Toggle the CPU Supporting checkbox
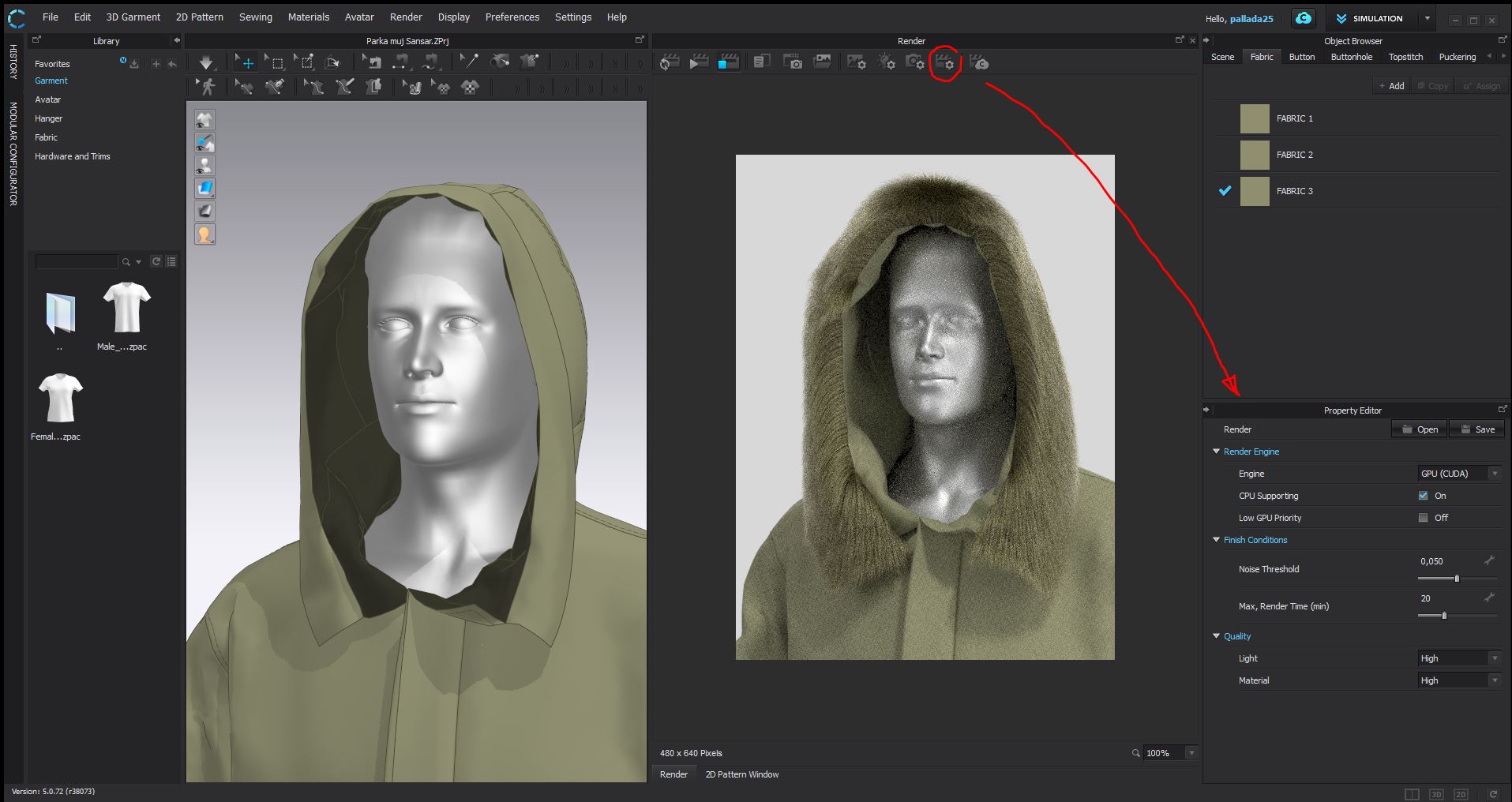This screenshot has width=1512, height=802. [1423, 496]
